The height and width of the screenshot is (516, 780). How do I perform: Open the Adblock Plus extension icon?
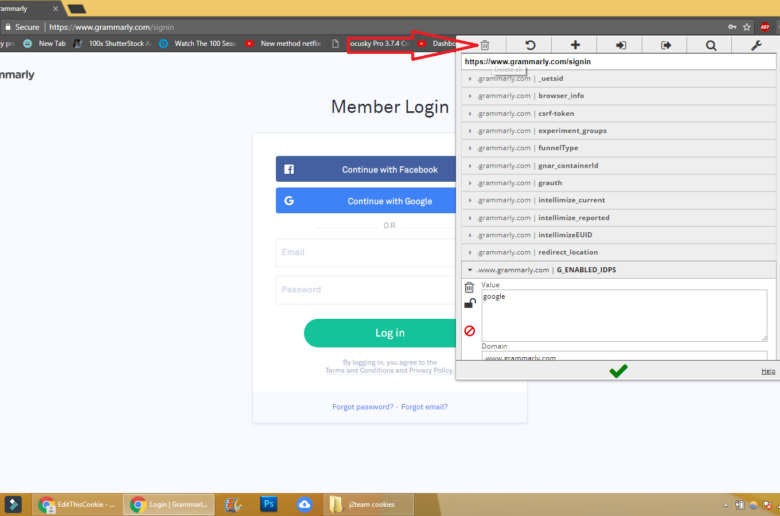765,27
